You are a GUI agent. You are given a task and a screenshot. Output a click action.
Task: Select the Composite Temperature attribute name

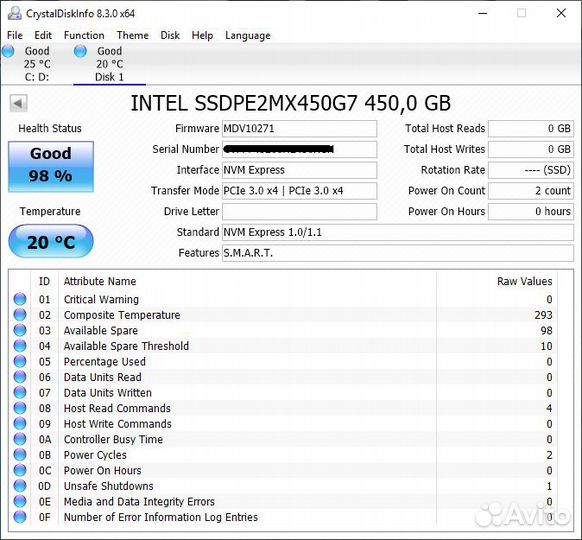coord(122,315)
